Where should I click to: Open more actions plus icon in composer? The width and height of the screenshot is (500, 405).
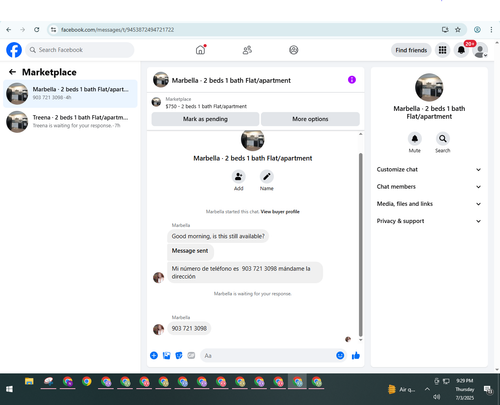tap(154, 356)
